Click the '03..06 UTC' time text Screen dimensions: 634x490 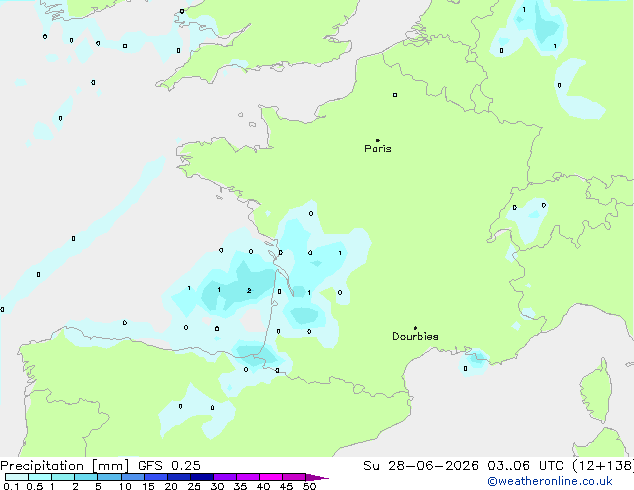click(525, 466)
